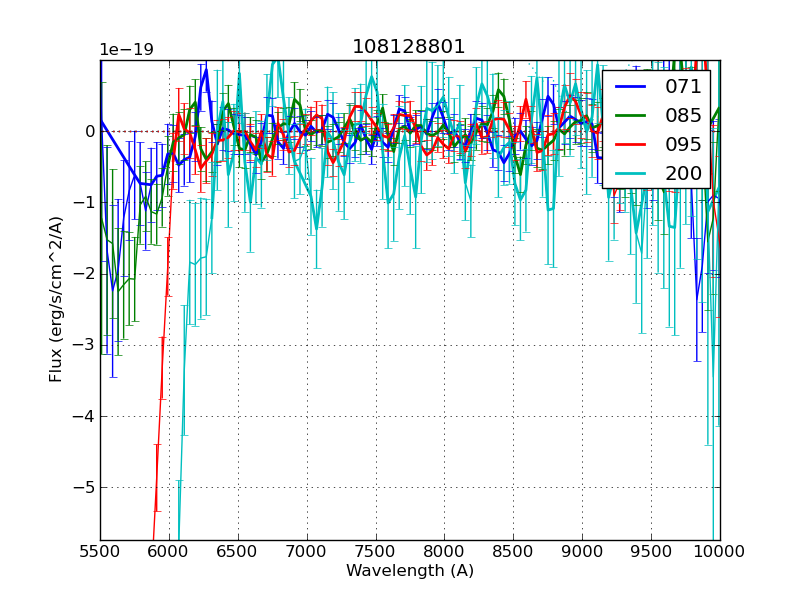Select the 085 legend label
Image resolution: width=800 pixels, height=600 pixels.
tap(683, 115)
